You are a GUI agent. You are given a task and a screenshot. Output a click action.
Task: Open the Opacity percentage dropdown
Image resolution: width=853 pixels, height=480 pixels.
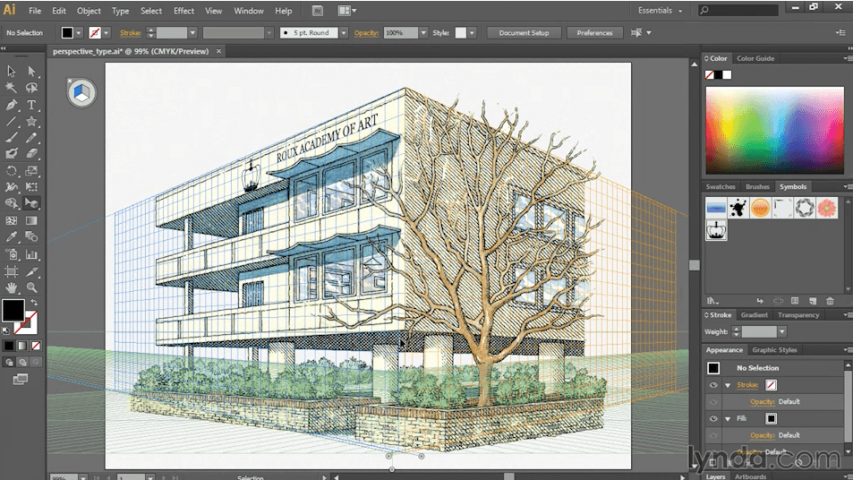423,33
